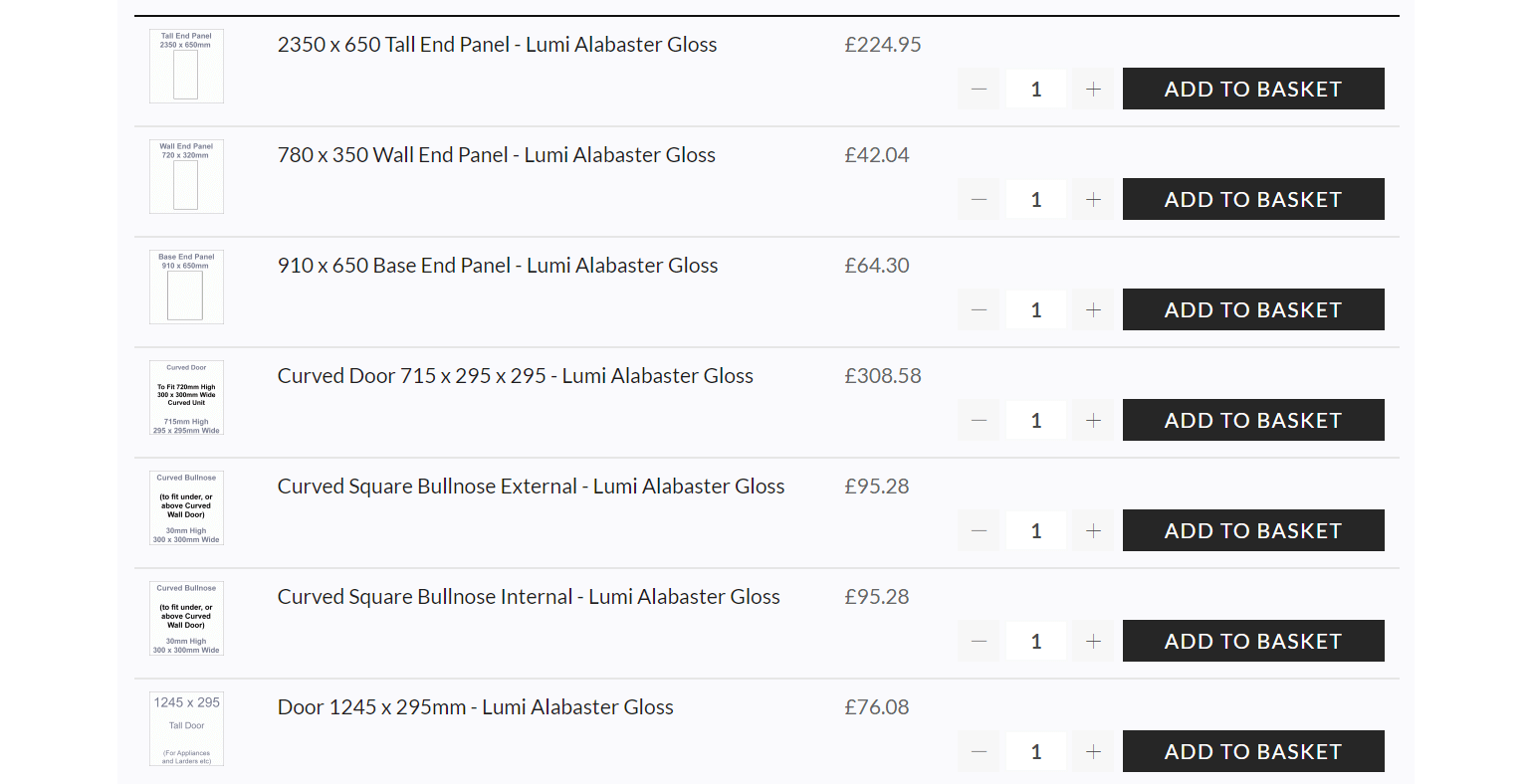This screenshot has height=784, width=1533.
Task: Open the 780 x 350 Wall End Panel product page
Action: (x=497, y=154)
